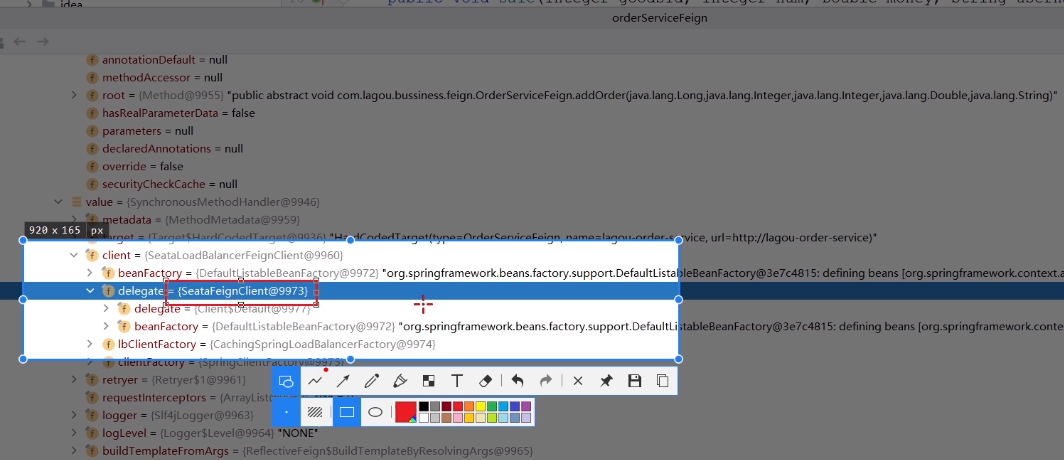The image size is (1064, 460).
Task: Select the arrow annotation tool
Action: [343, 381]
